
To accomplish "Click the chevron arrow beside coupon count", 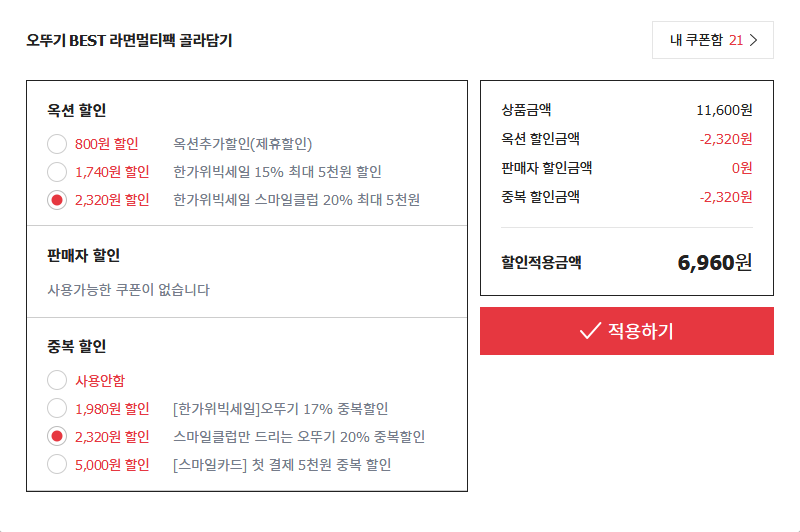I will point(754,40).
